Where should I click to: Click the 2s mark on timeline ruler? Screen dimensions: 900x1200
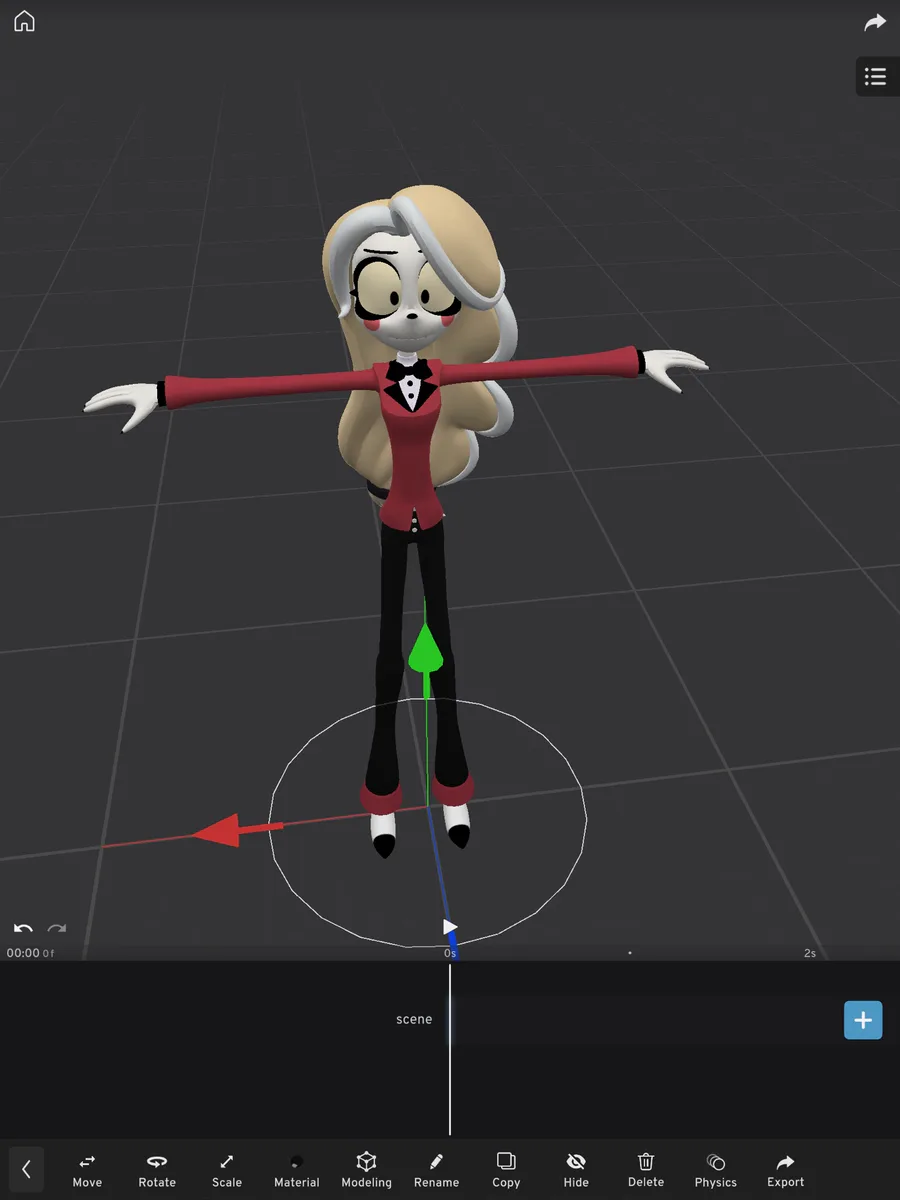tap(810, 953)
